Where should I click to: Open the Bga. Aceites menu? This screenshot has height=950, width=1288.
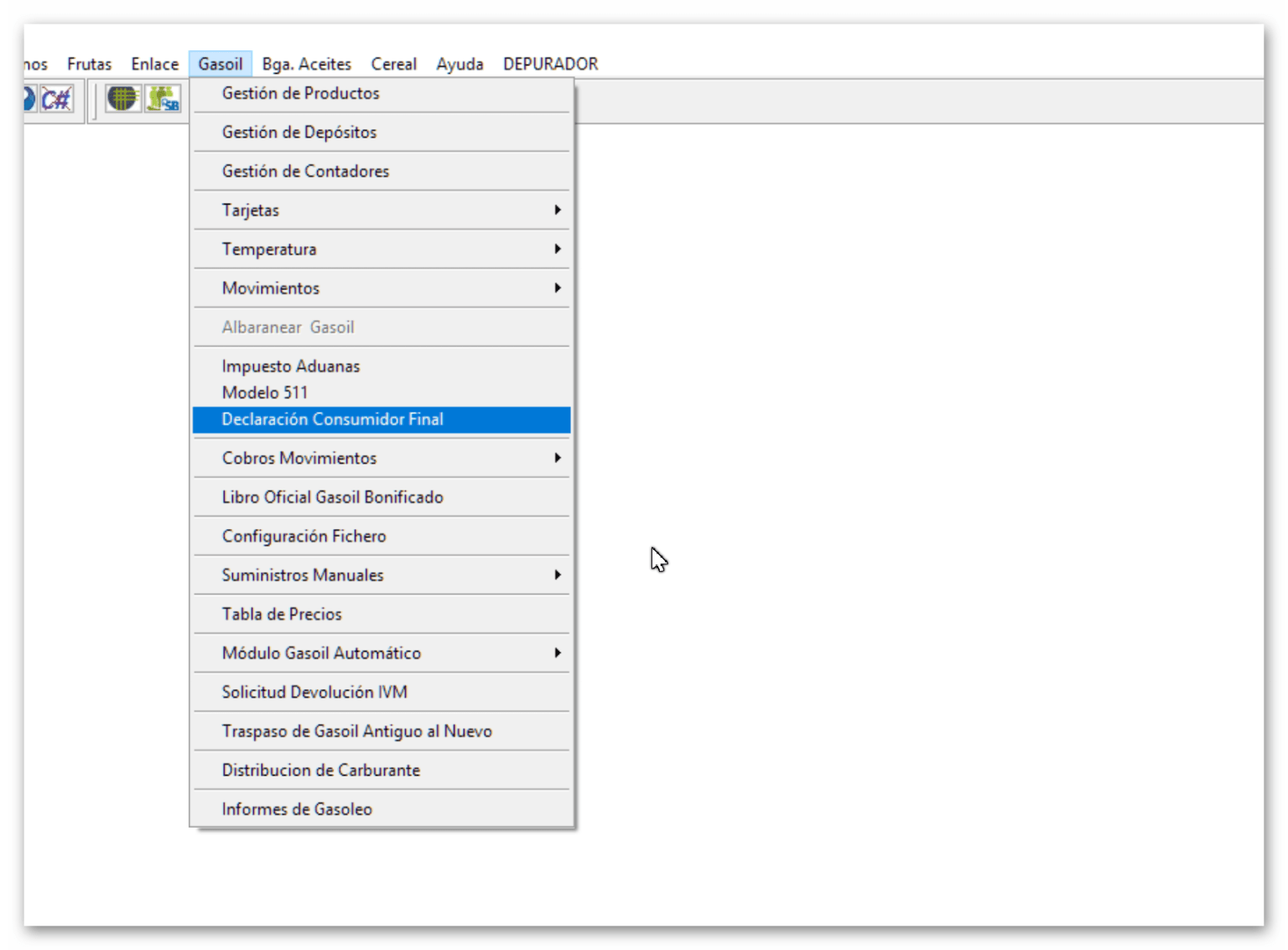[306, 64]
